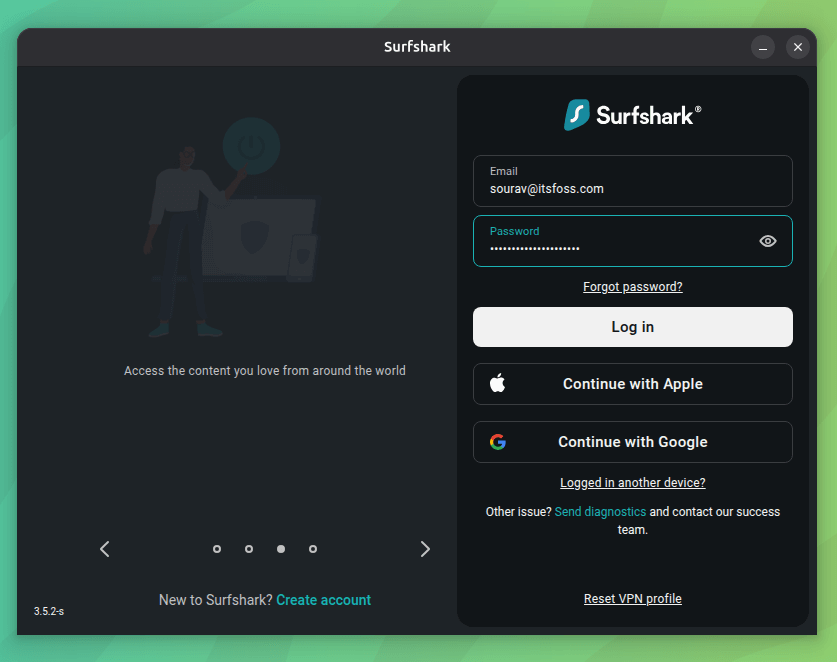This screenshot has height=662, width=837.
Task: Open the Forgot password link
Action: click(x=633, y=287)
